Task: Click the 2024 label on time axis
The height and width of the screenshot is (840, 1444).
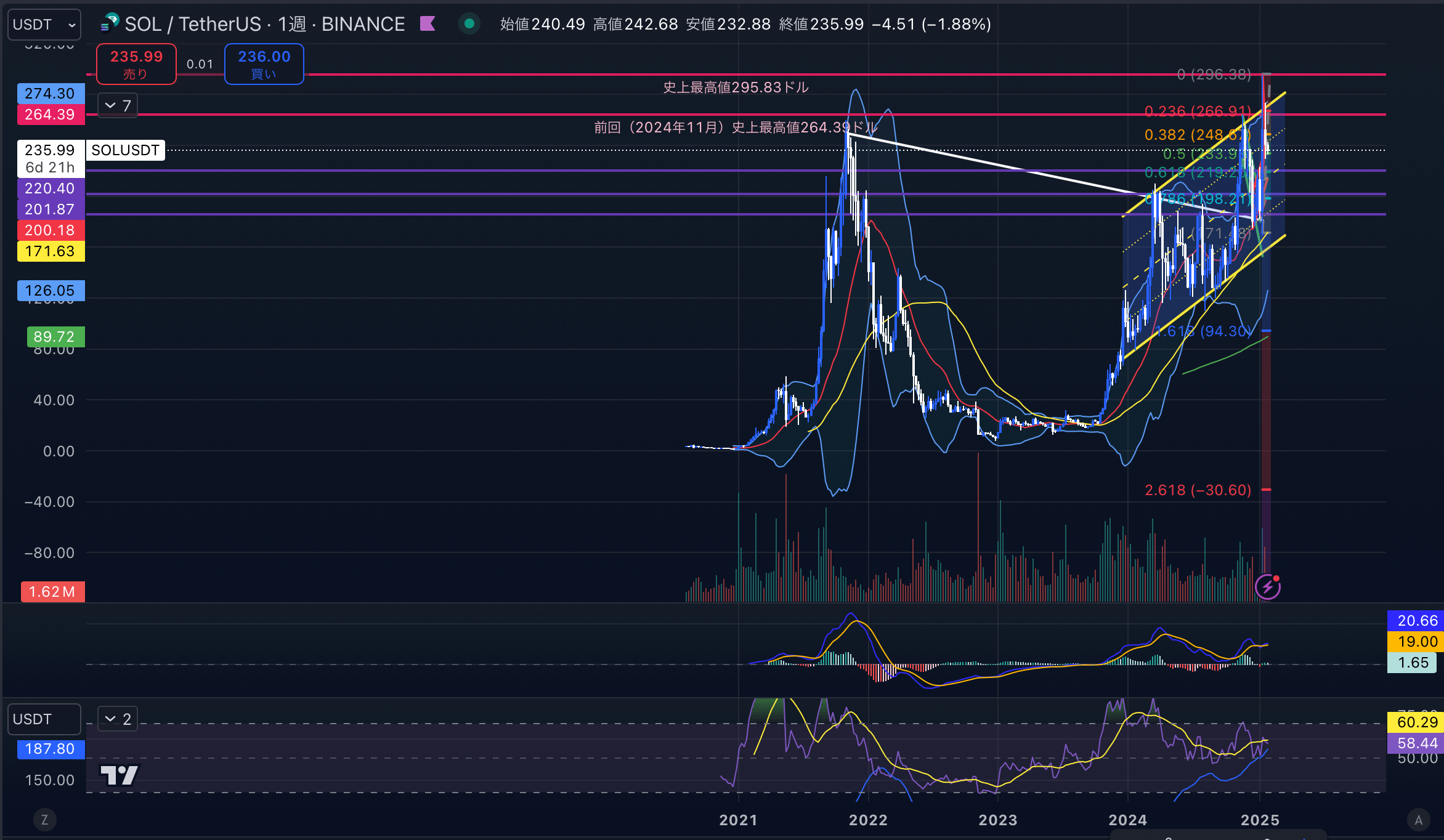Action: (x=1128, y=820)
